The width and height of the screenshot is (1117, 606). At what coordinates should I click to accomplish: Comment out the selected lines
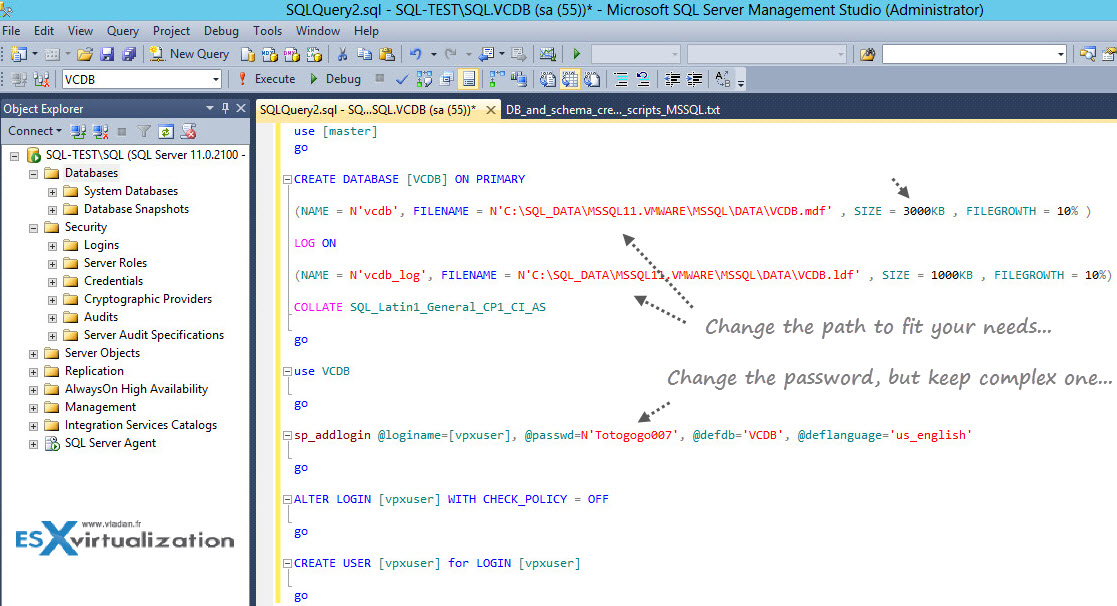pos(620,79)
